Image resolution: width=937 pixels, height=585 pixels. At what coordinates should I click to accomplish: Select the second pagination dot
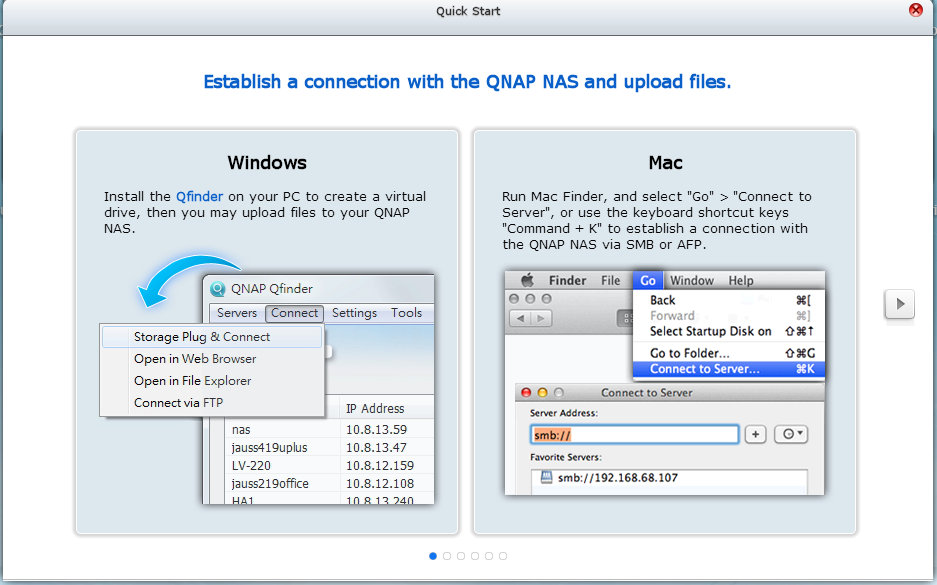pyautogui.click(x=447, y=556)
